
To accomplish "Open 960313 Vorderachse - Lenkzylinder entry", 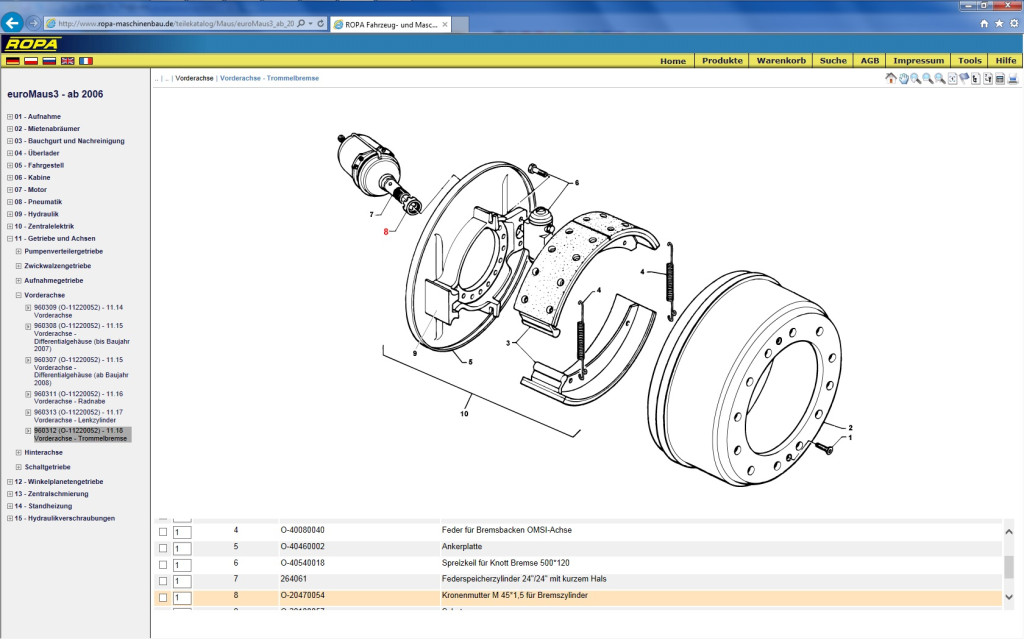I will pos(78,416).
